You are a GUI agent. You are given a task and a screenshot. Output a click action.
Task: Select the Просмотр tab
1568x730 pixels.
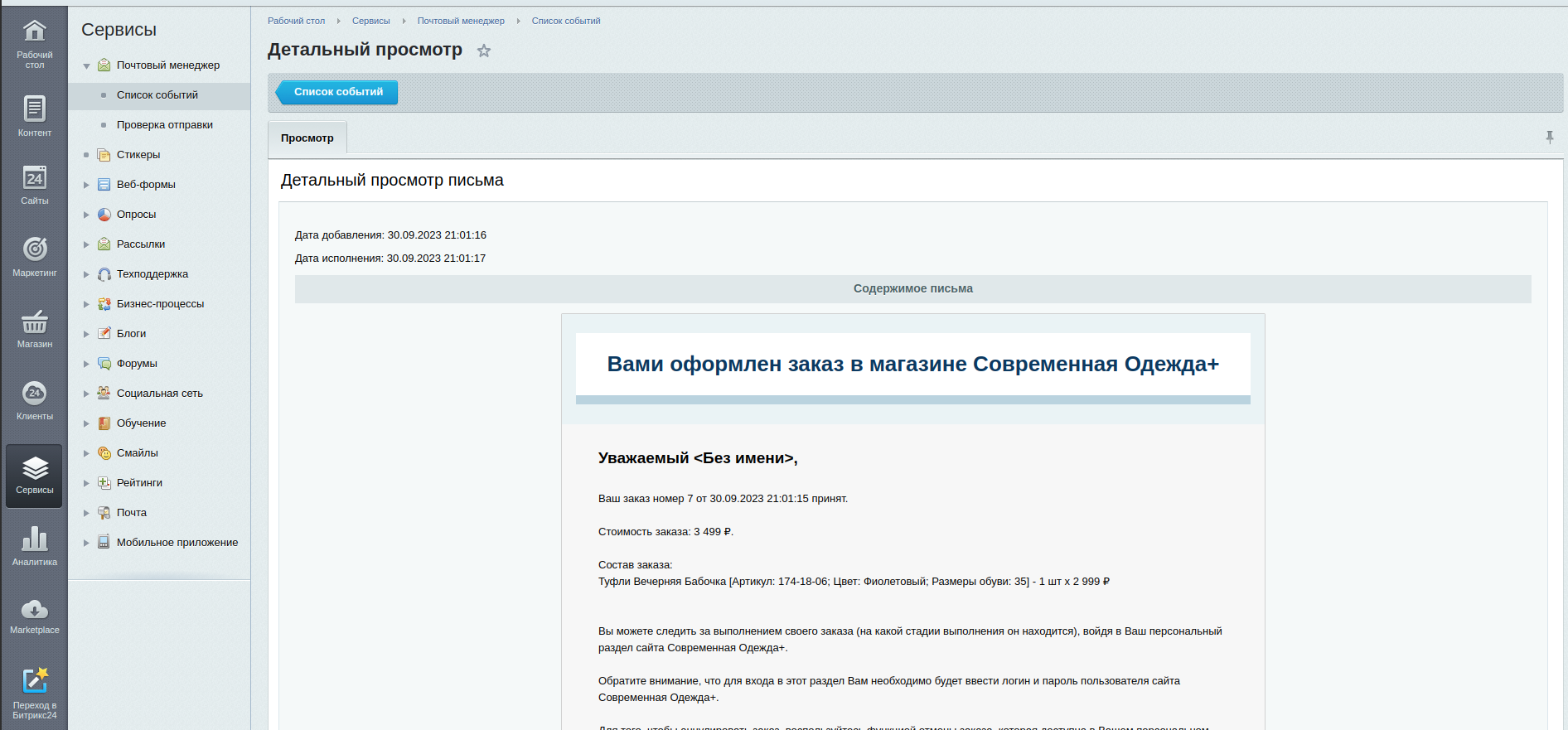[x=307, y=138]
